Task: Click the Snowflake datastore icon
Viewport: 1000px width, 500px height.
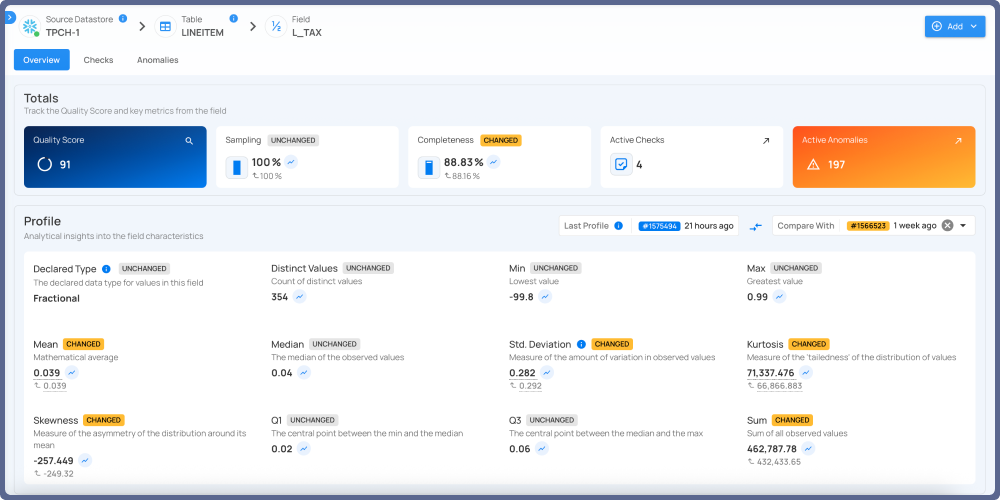Action: [x=29, y=26]
